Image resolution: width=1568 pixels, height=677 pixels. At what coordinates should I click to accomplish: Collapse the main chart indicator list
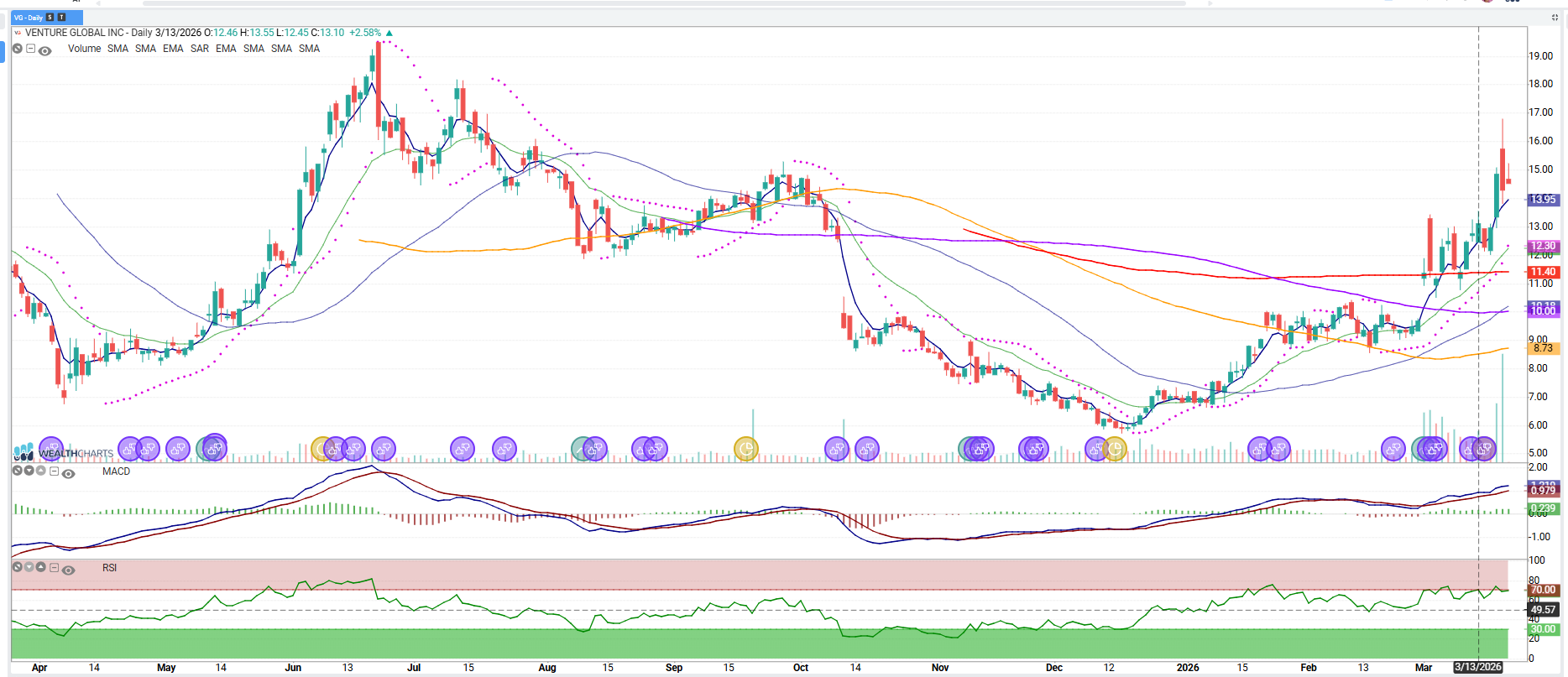[x=31, y=49]
